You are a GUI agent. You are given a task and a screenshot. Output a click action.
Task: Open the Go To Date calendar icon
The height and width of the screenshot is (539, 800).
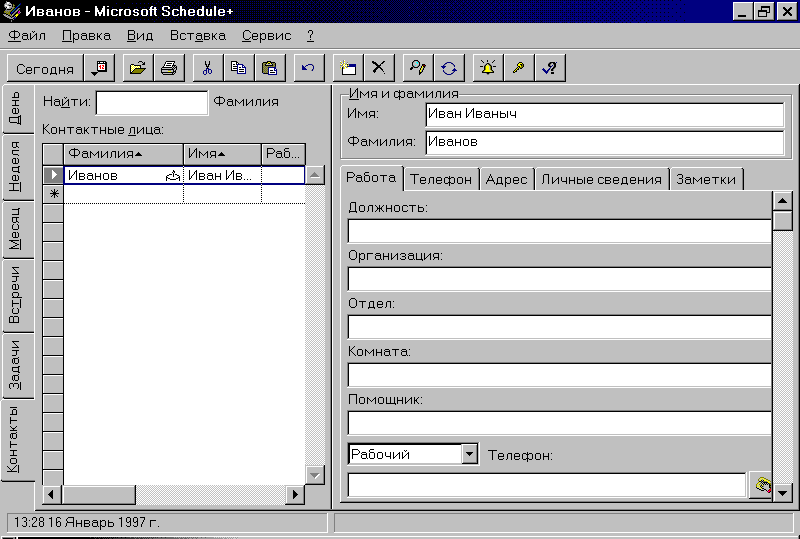coord(99,68)
